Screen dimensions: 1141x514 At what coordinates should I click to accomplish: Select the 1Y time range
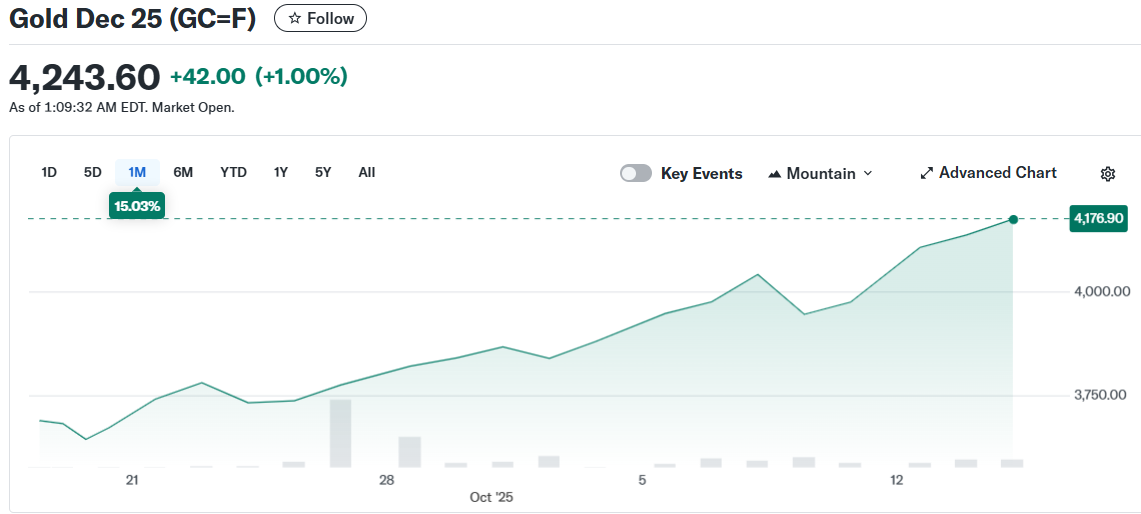[x=281, y=172]
